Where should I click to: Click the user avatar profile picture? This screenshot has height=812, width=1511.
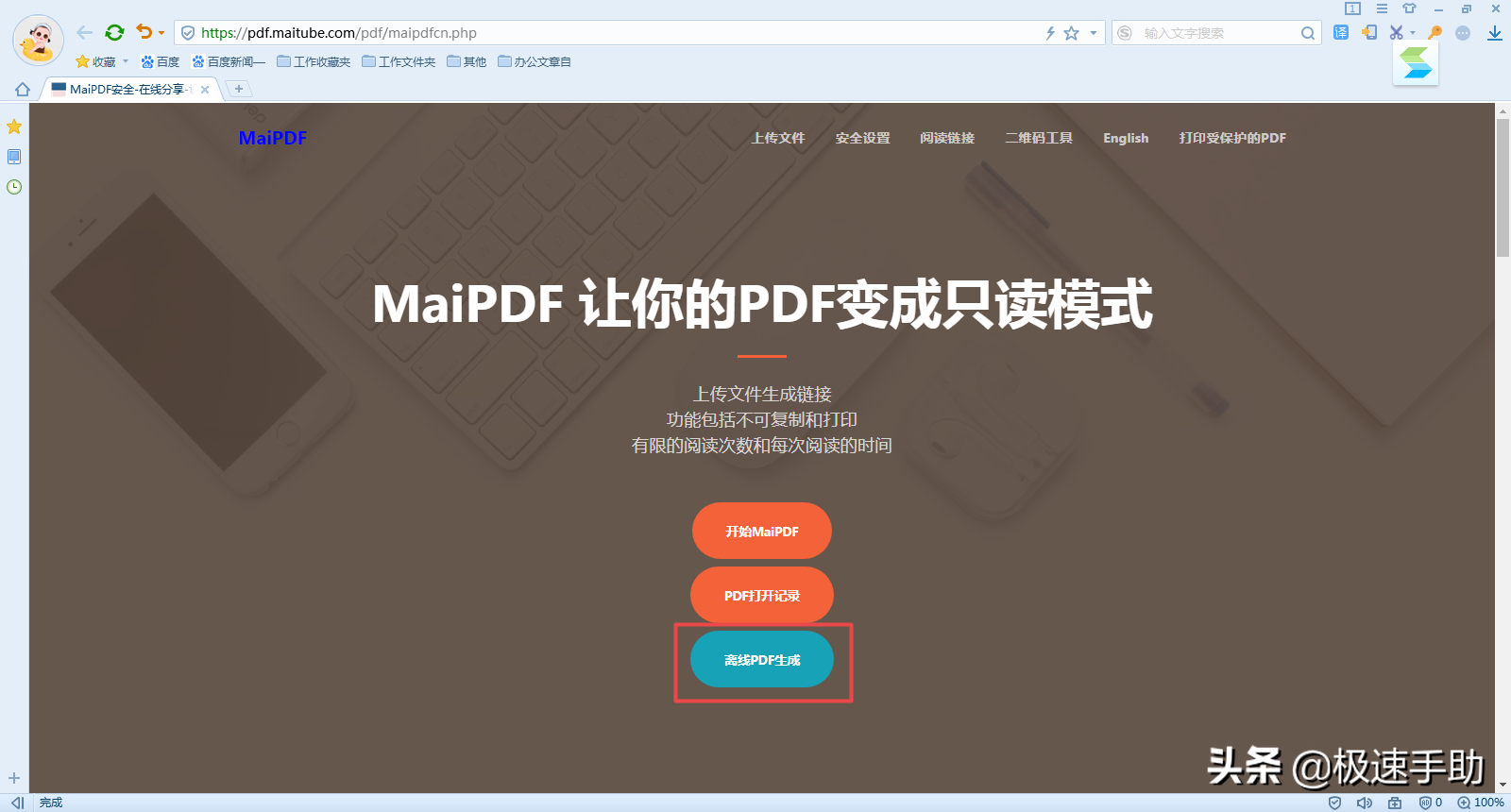tap(38, 41)
